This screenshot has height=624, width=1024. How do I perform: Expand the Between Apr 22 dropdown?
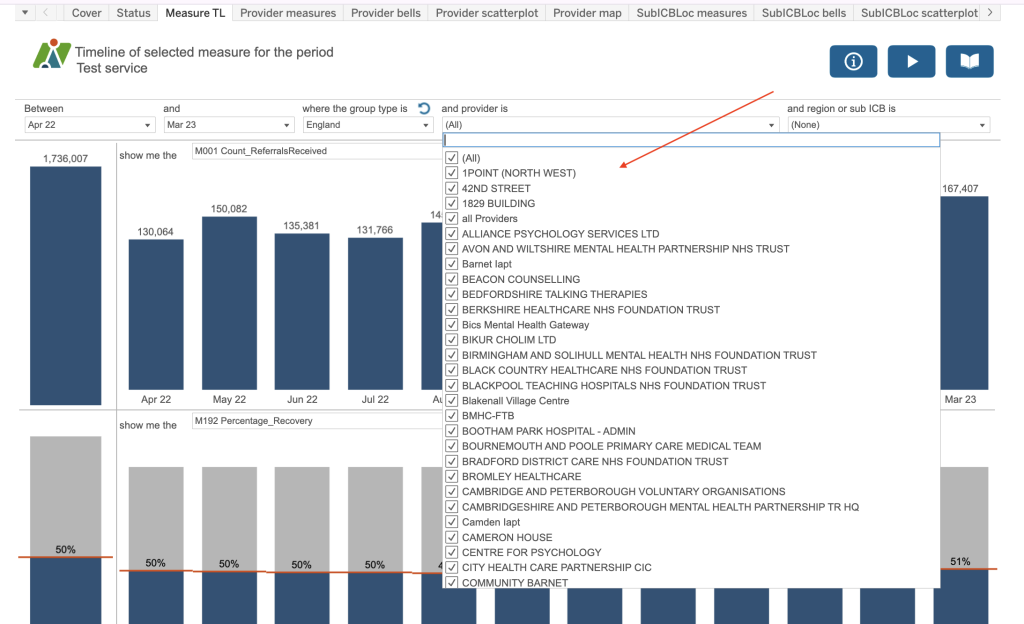(90, 125)
